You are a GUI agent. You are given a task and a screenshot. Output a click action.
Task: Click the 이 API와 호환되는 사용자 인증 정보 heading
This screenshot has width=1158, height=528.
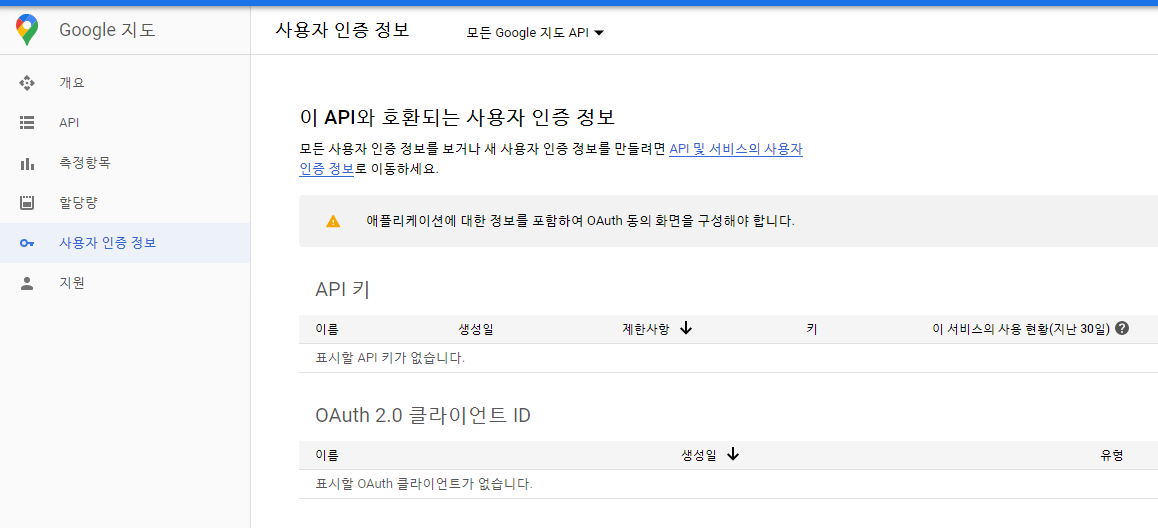457,117
